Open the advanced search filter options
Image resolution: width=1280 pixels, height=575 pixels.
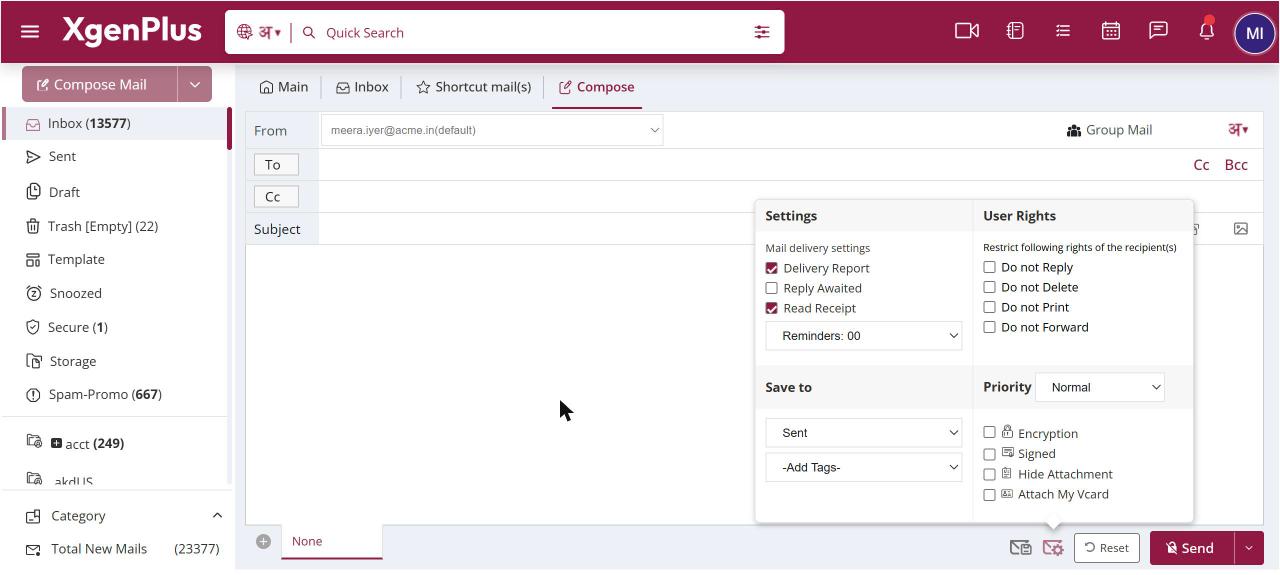[x=762, y=32]
